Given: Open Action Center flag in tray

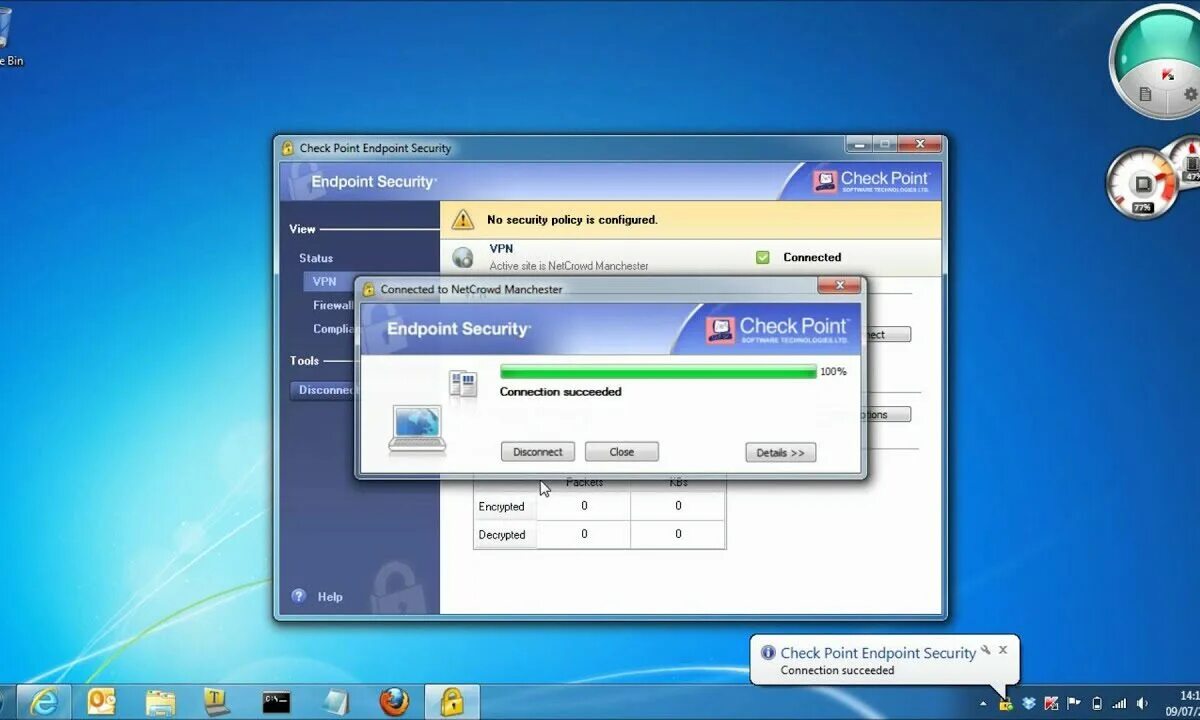Looking at the screenshot, I should click(1074, 703).
